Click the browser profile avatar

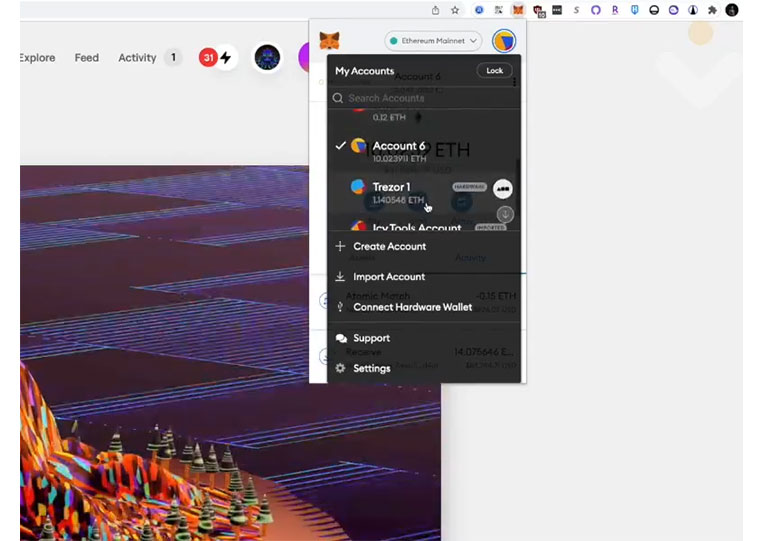pyautogui.click(x=732, y=10)
